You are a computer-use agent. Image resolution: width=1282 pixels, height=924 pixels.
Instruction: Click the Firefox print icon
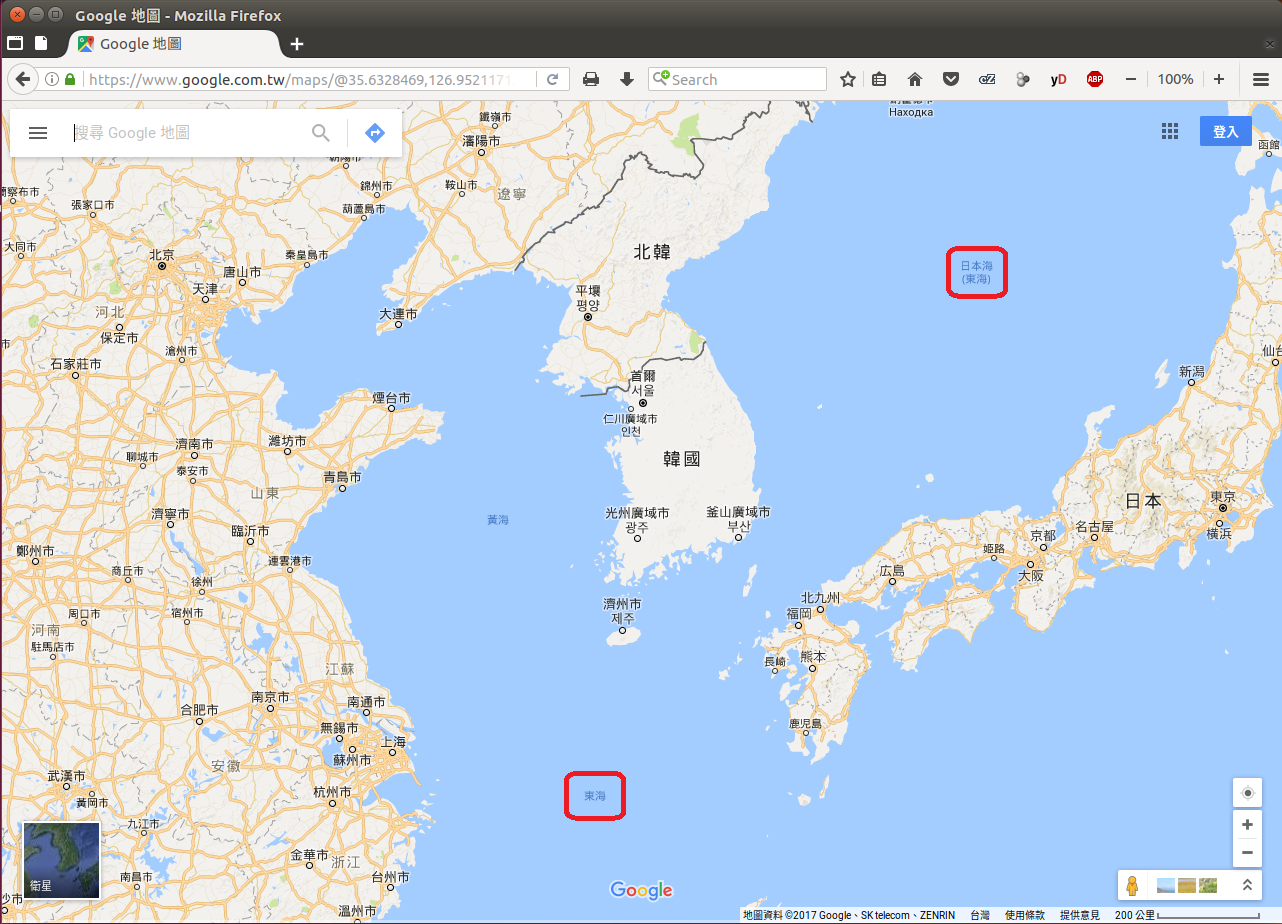point(591,79)
